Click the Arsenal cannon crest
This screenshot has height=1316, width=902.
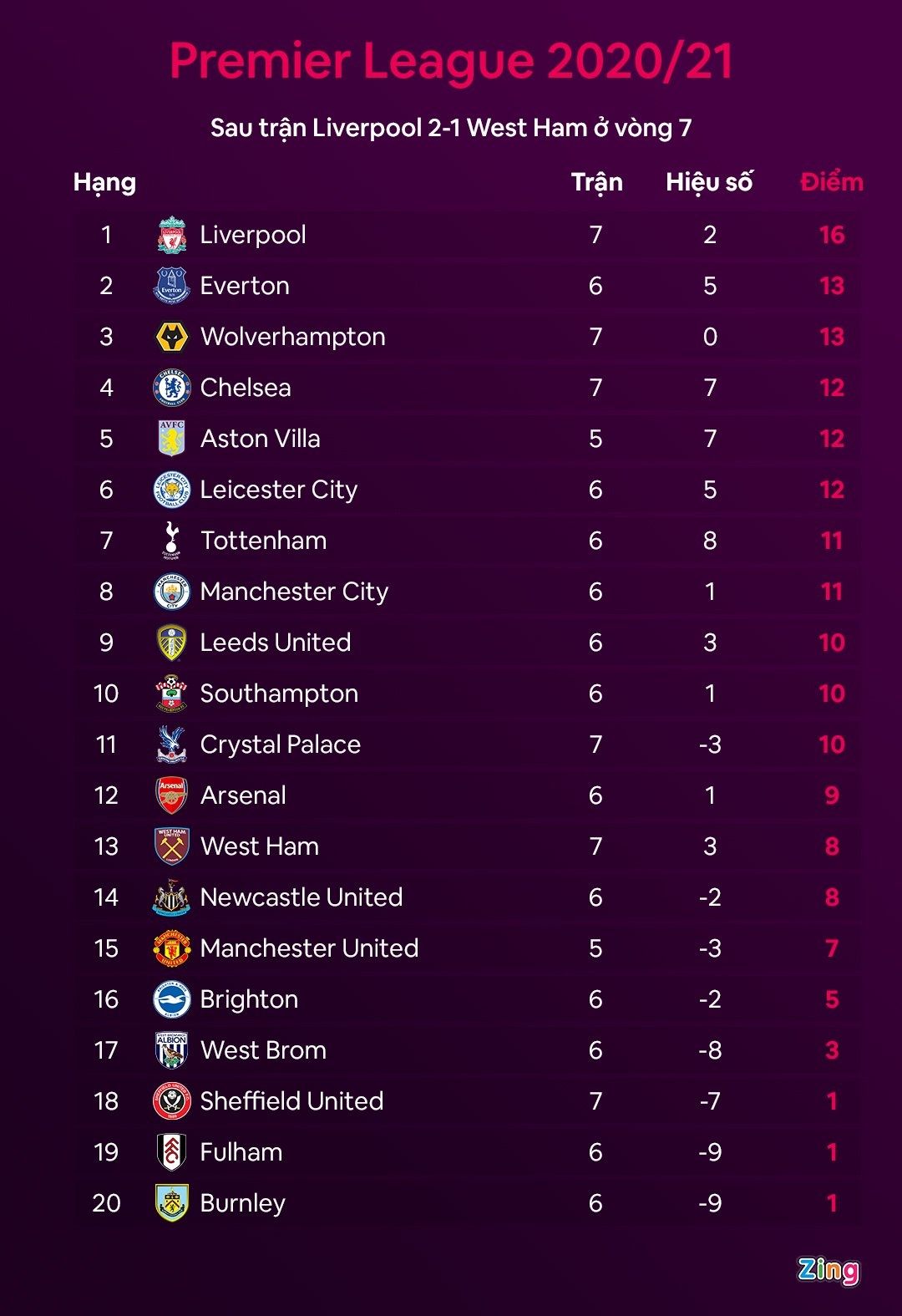coord(172,795)
